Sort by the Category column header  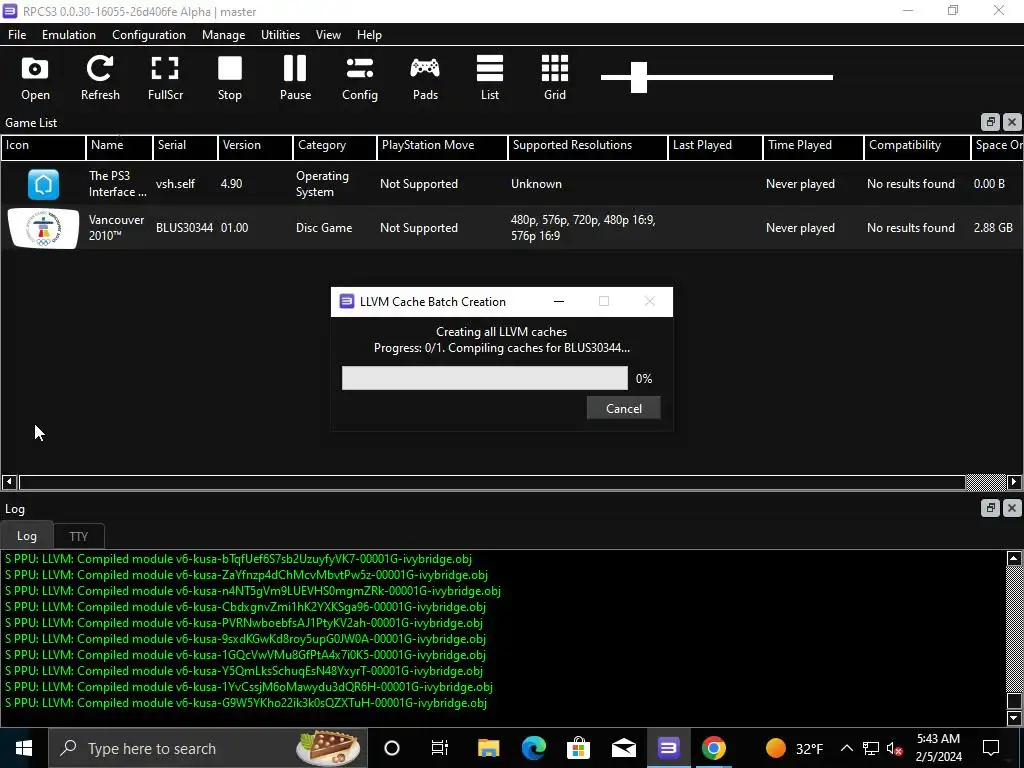click(x=335, y=146)
